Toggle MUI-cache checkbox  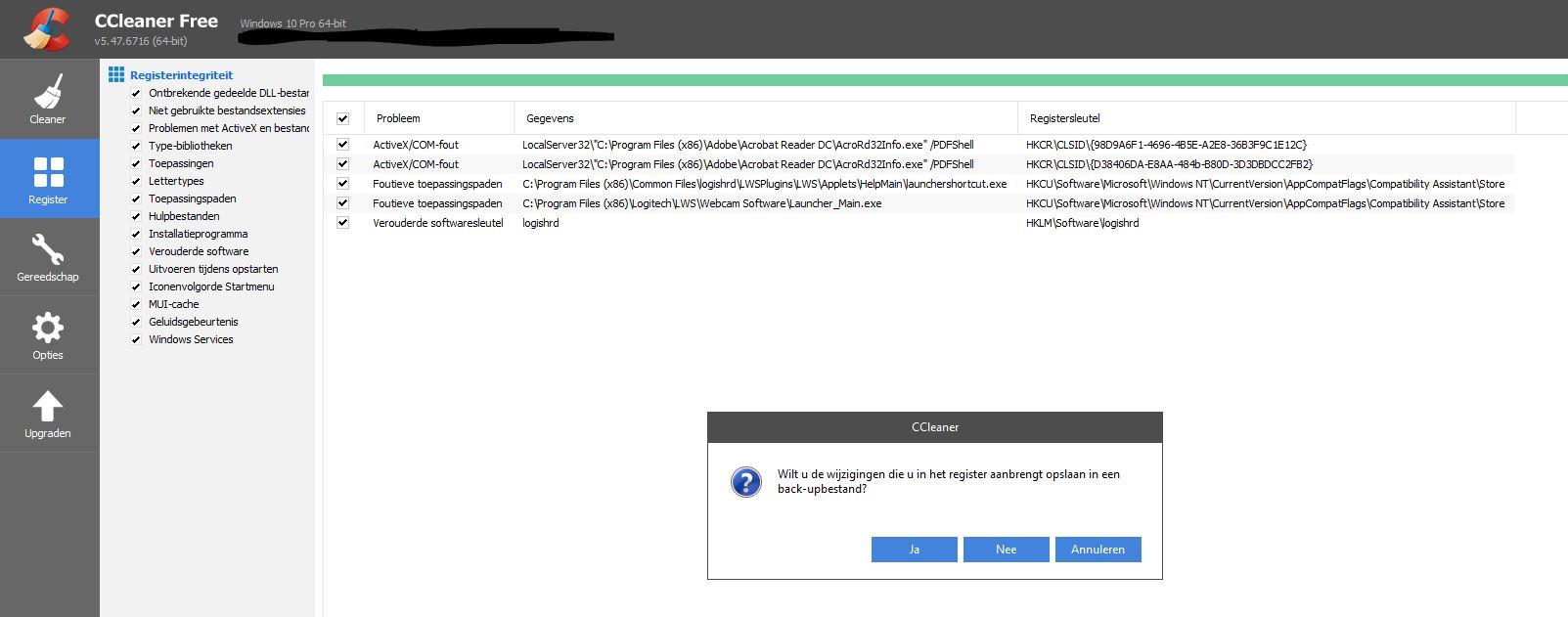point(136,305)
